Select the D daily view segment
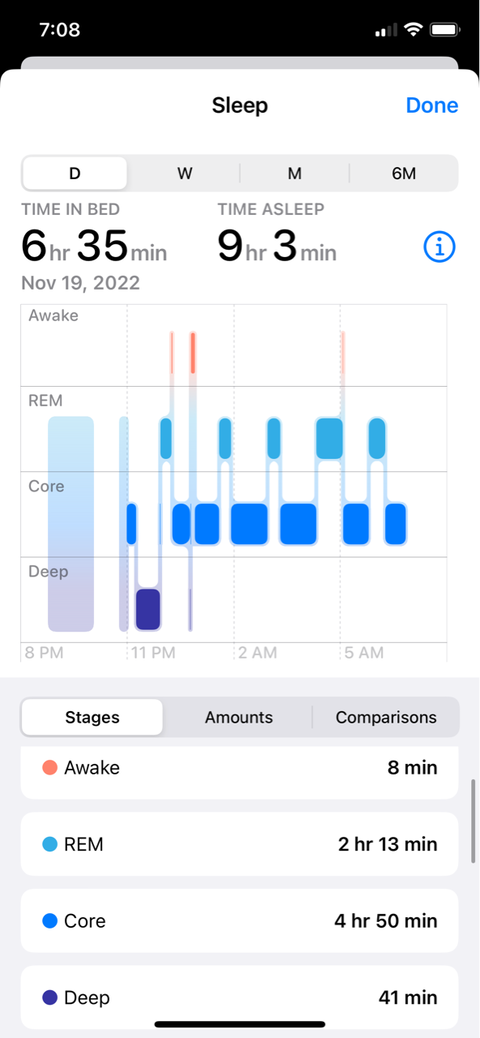 (x=75, y=173)
